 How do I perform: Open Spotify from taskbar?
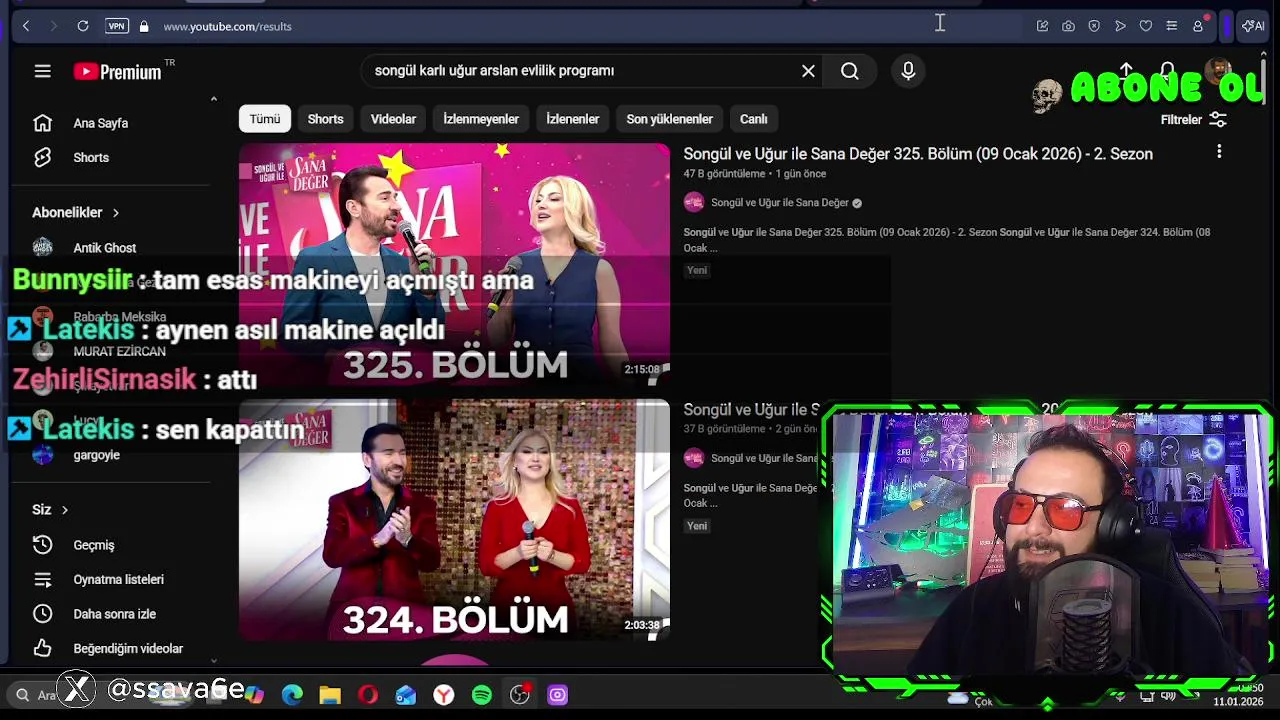[482, 695]
